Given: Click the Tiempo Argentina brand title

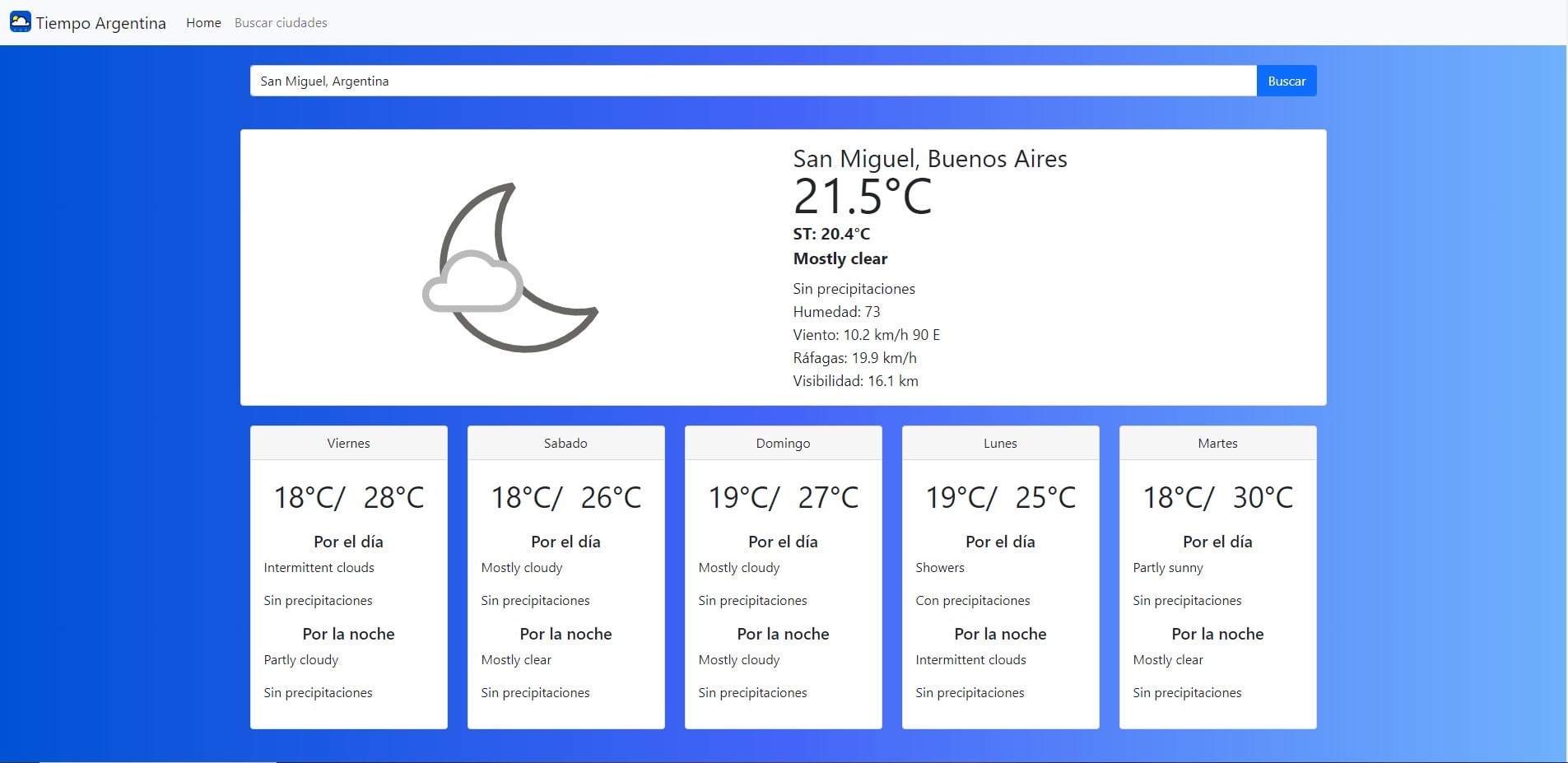Looking at the screenshot, I should pos(100,23).
